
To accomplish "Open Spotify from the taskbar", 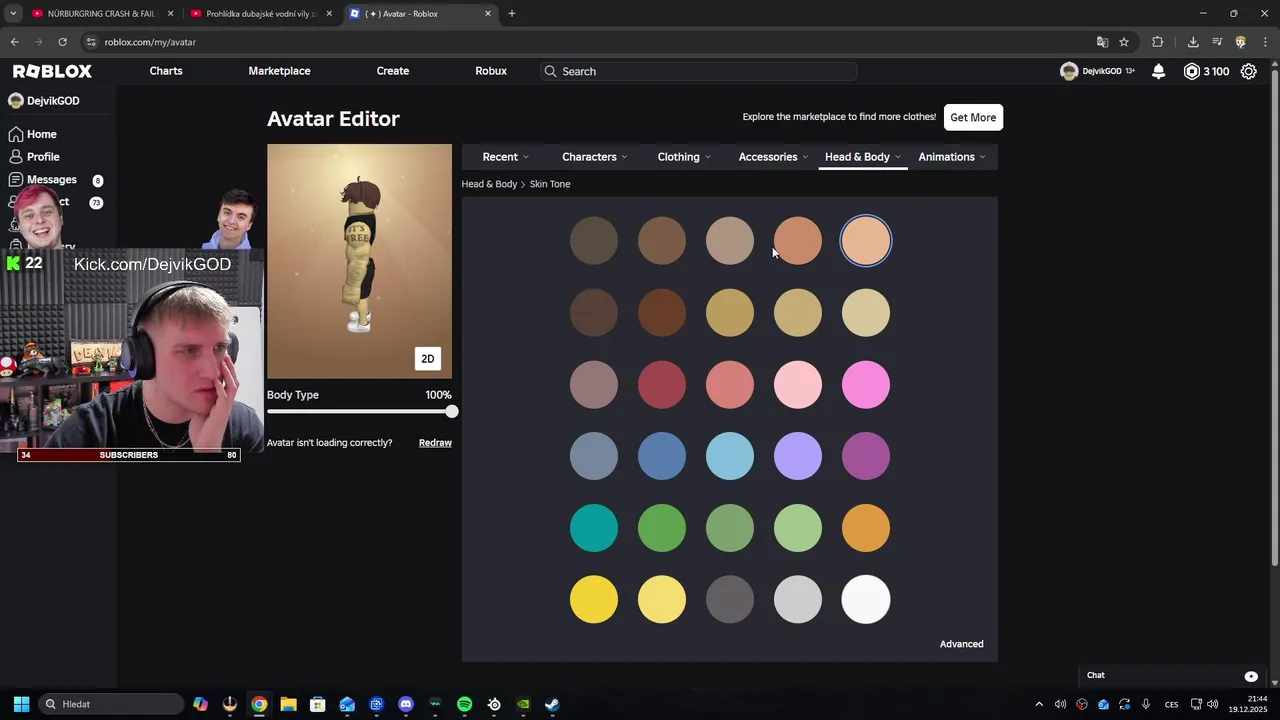I will (x=464, y=704).
